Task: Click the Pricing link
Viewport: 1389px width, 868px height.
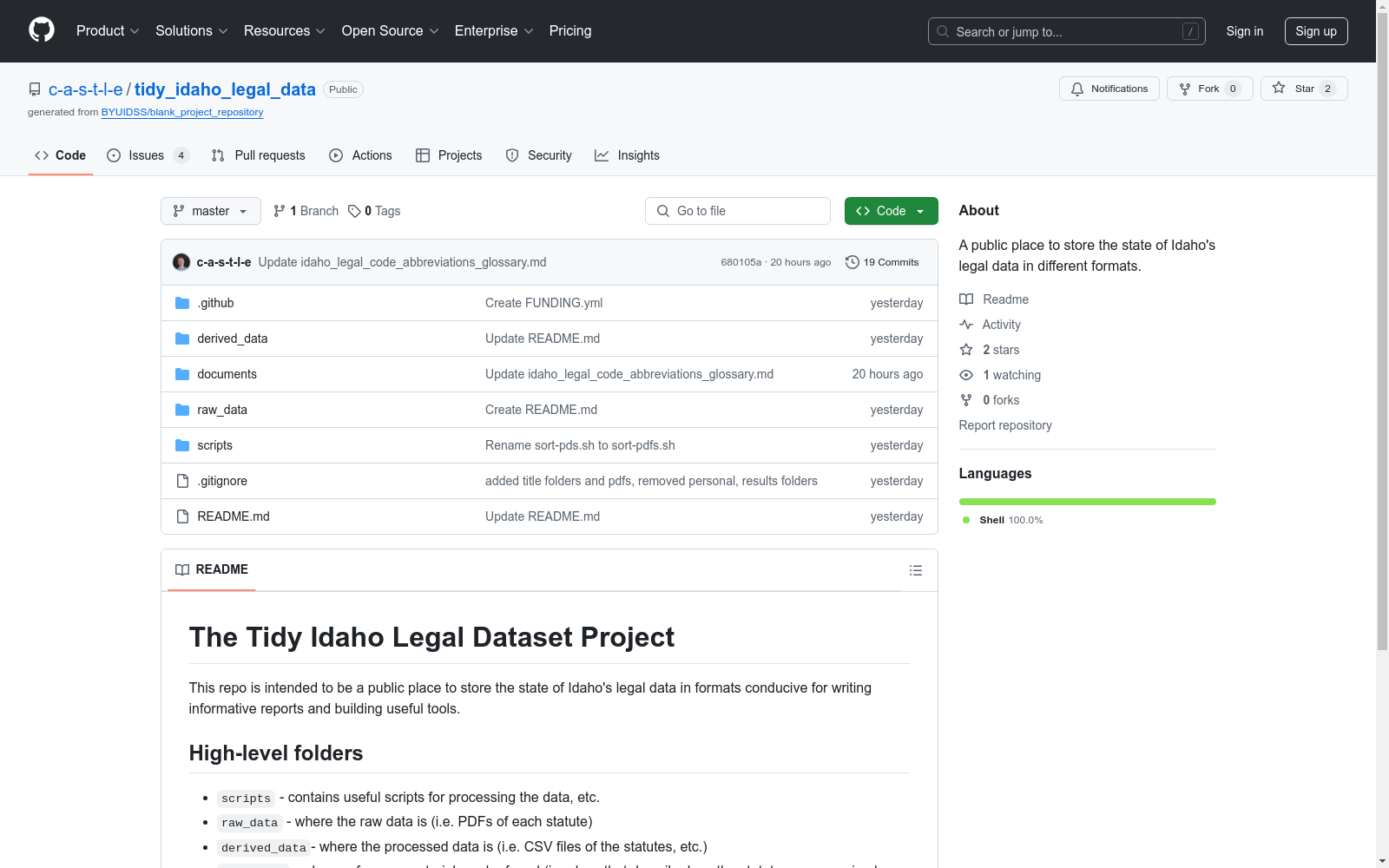Action: (570, 30)
